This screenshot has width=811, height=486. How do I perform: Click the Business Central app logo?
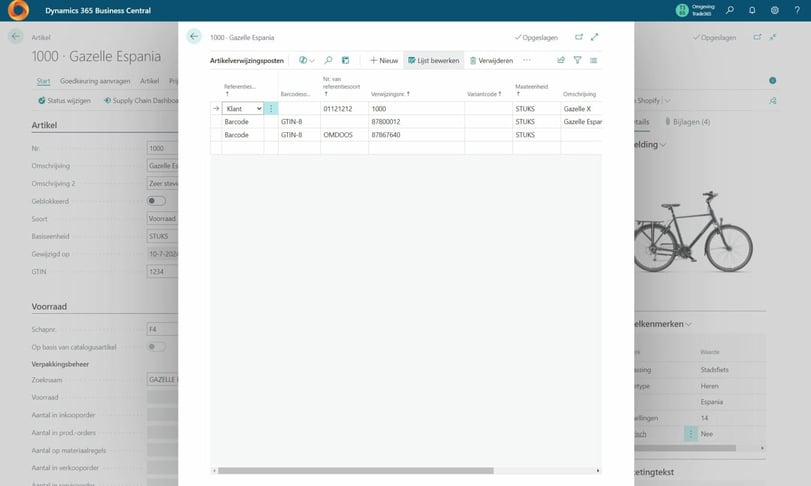[x=19, y=10]
